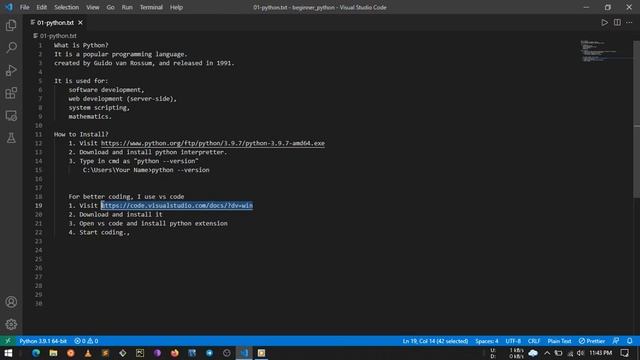Click the line "4. Start coding.."
The image size is (640, 360).
point(99,232)
